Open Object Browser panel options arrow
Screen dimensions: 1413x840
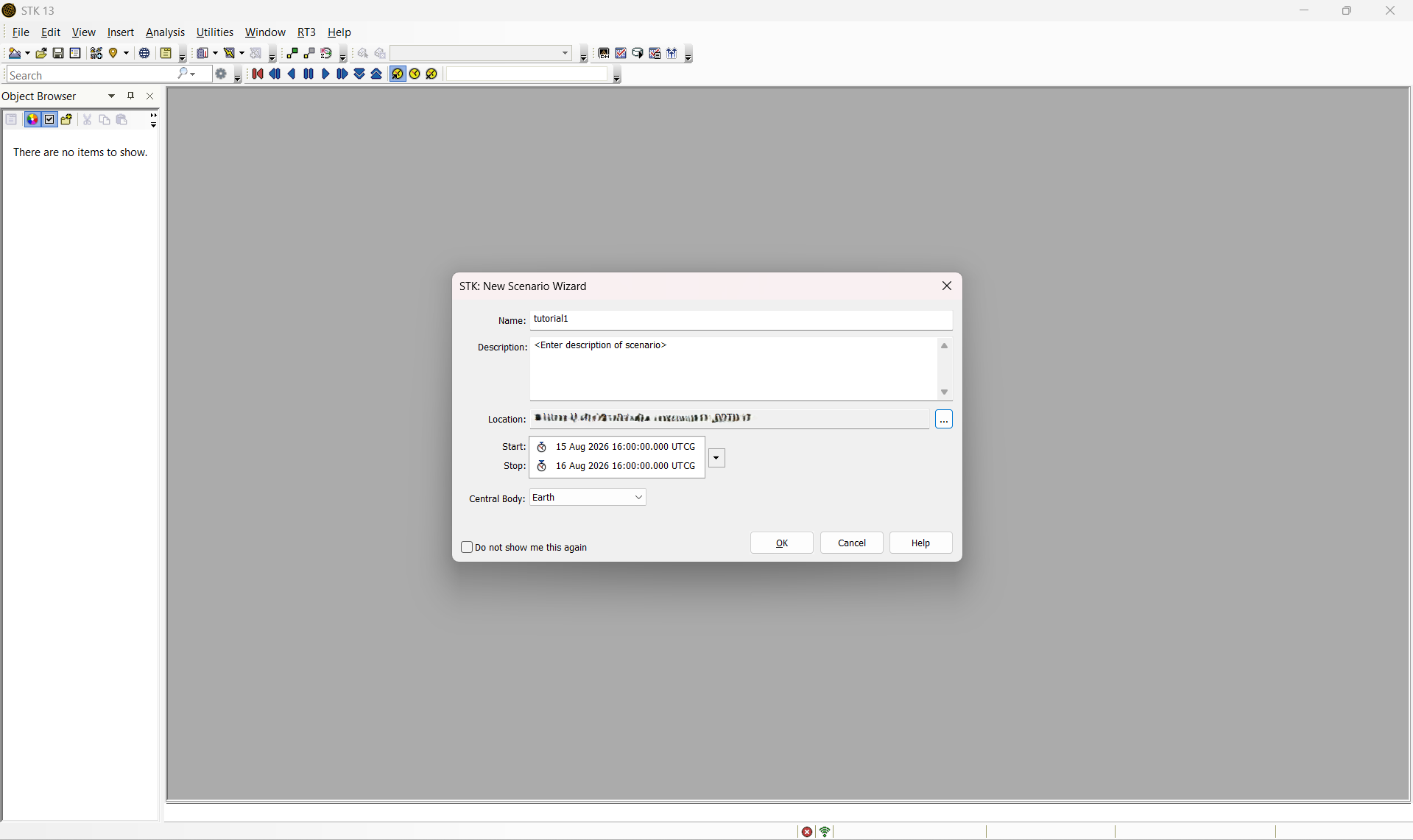[112, 96]
